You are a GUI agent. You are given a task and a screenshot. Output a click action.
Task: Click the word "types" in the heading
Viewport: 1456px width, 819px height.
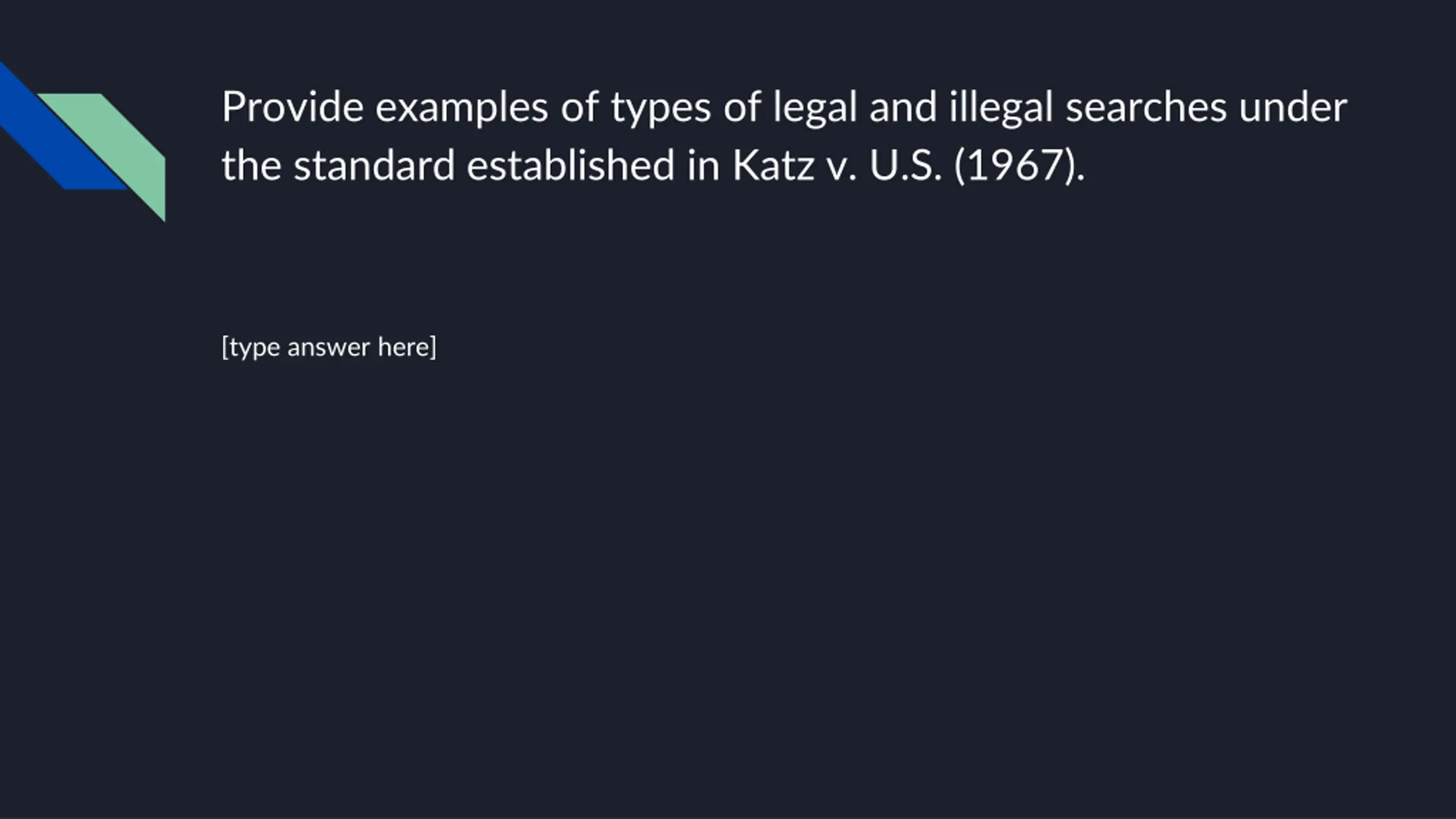click(660, 107)
